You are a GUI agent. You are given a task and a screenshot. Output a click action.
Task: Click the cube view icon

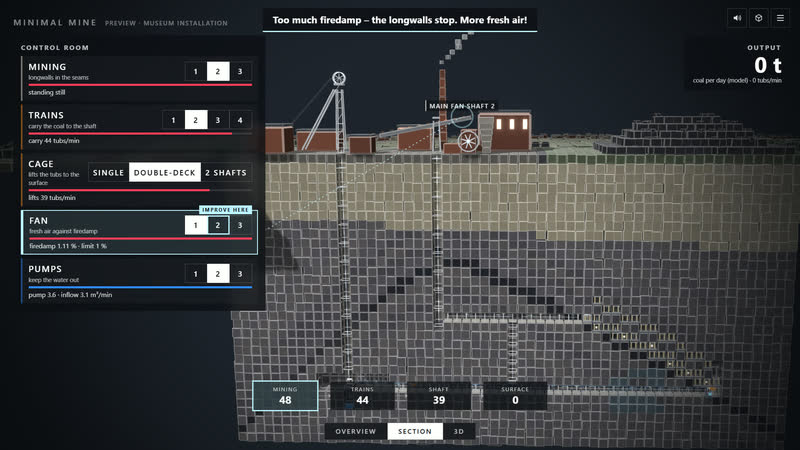[759, 18]
